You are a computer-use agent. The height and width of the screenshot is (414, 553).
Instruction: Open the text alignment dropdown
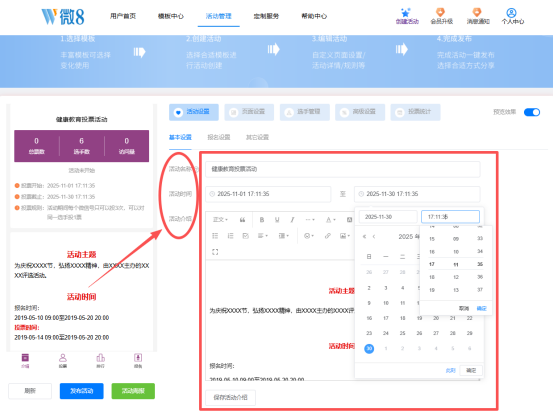pyautogui.click(x=263, y=236)
